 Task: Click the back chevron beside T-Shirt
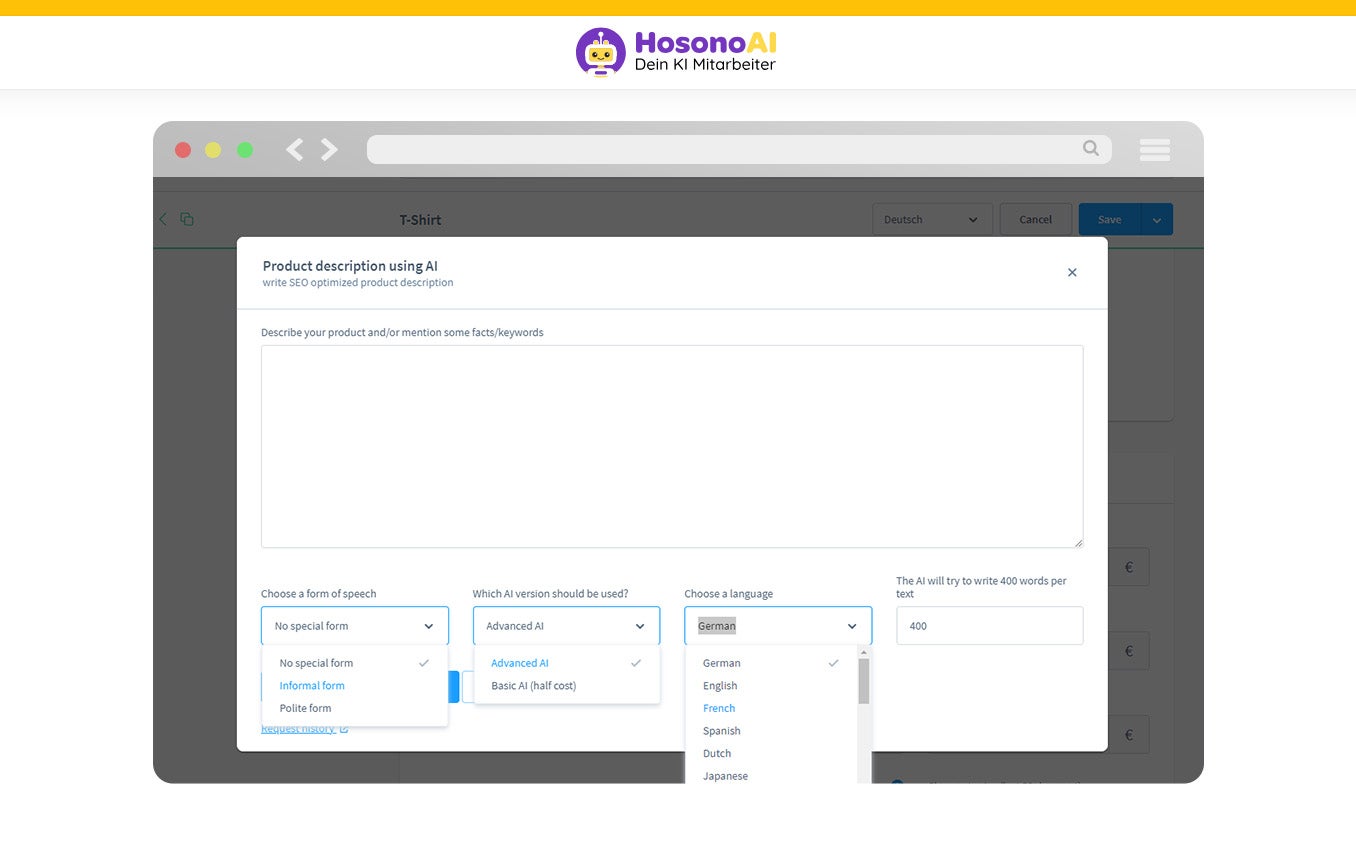tap(163, 219)
